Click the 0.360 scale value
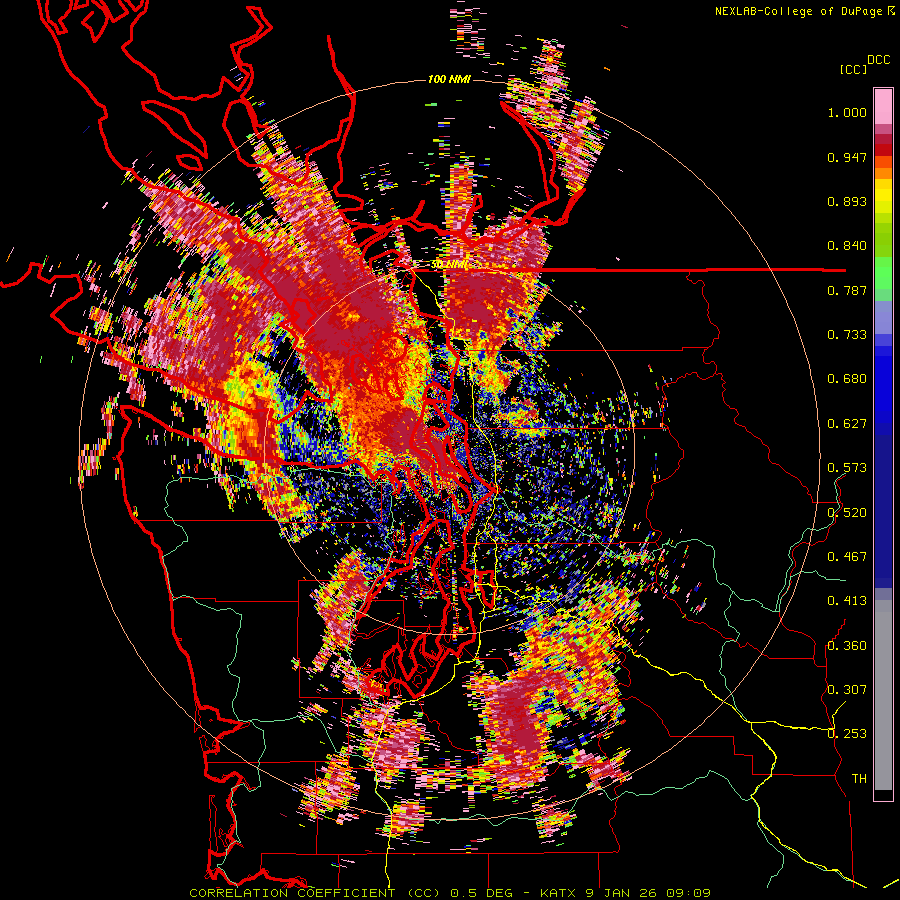Viewport: 900px width, 900px height. [x=847, y=645]
